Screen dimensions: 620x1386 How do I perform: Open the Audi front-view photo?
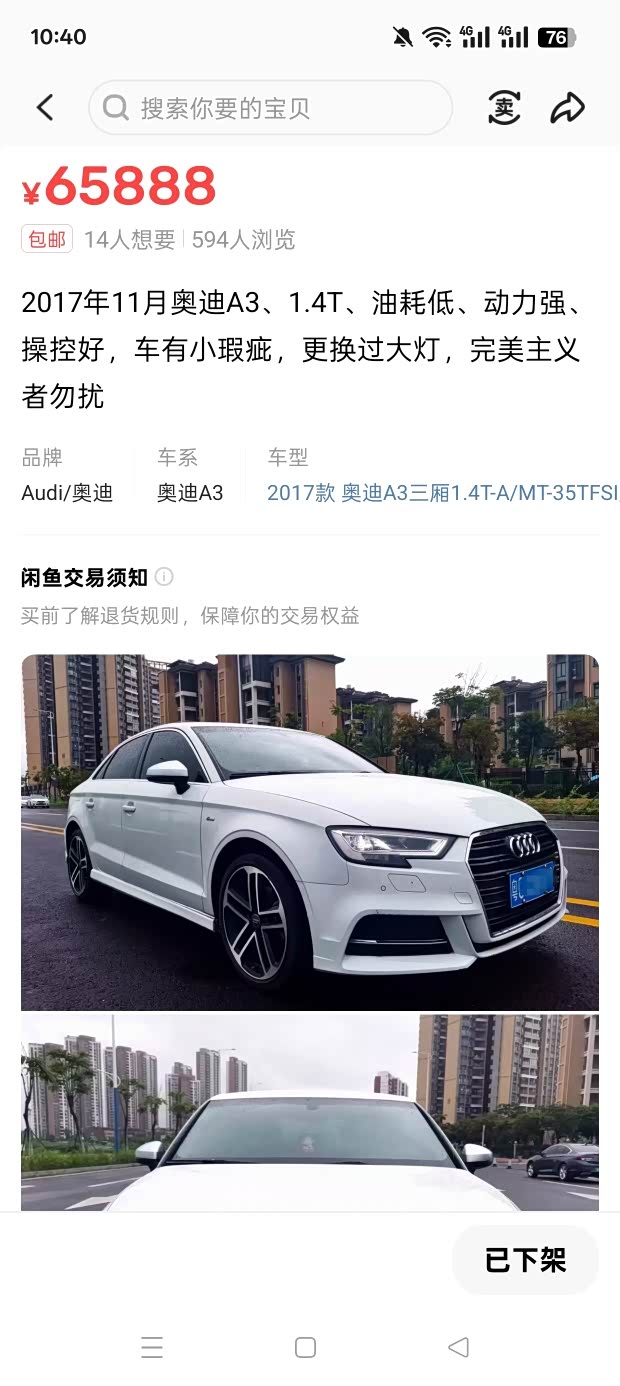pyautogui.click(x=310, y=1113)
